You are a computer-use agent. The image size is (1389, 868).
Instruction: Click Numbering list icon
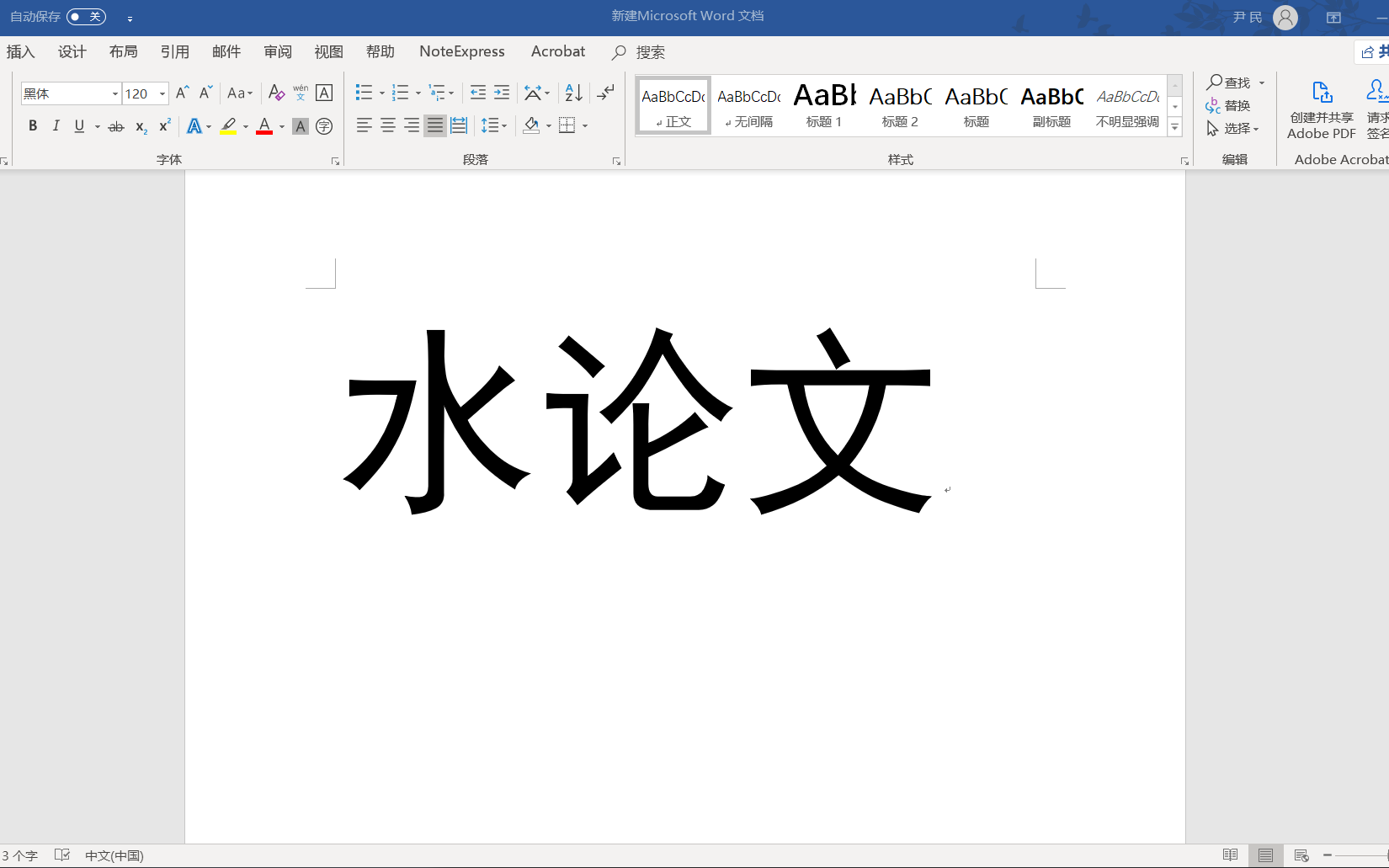(400, 93)
